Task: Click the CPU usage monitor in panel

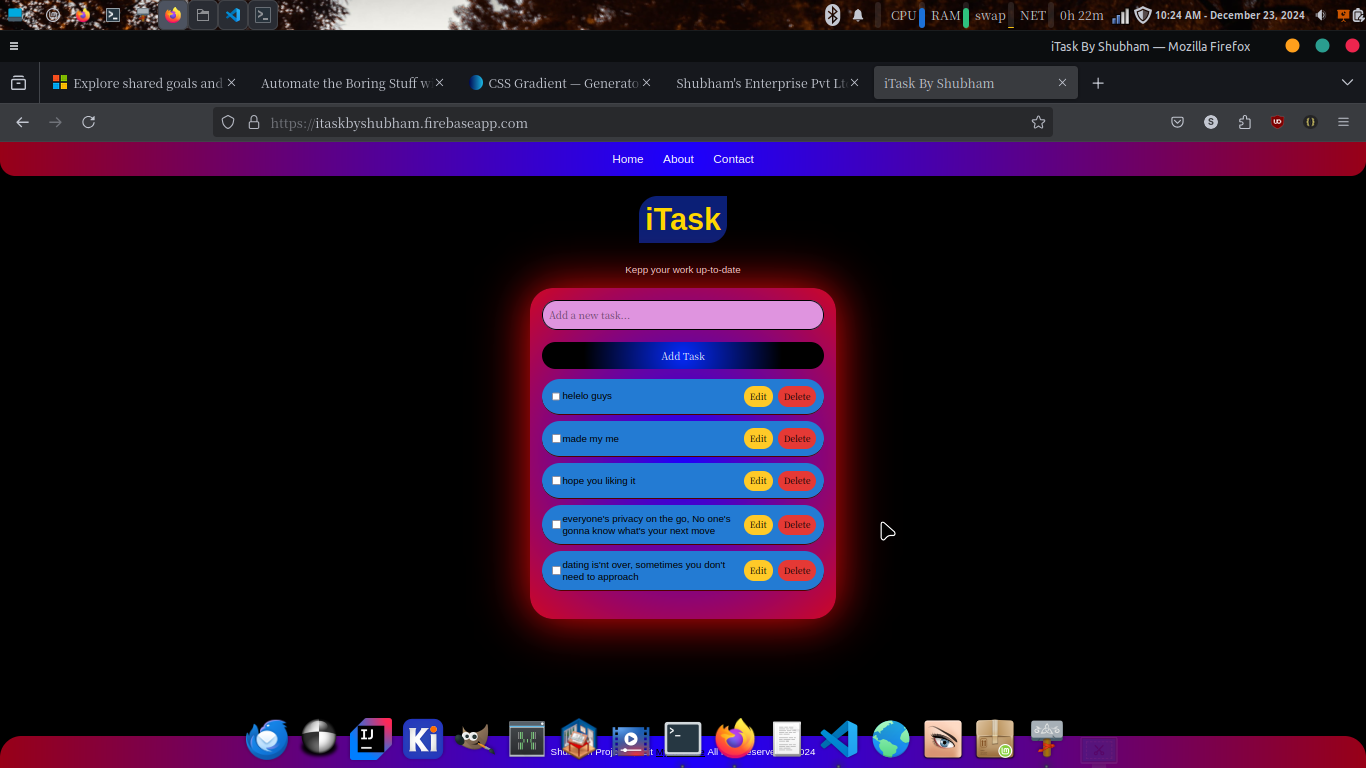Action: 908,15
